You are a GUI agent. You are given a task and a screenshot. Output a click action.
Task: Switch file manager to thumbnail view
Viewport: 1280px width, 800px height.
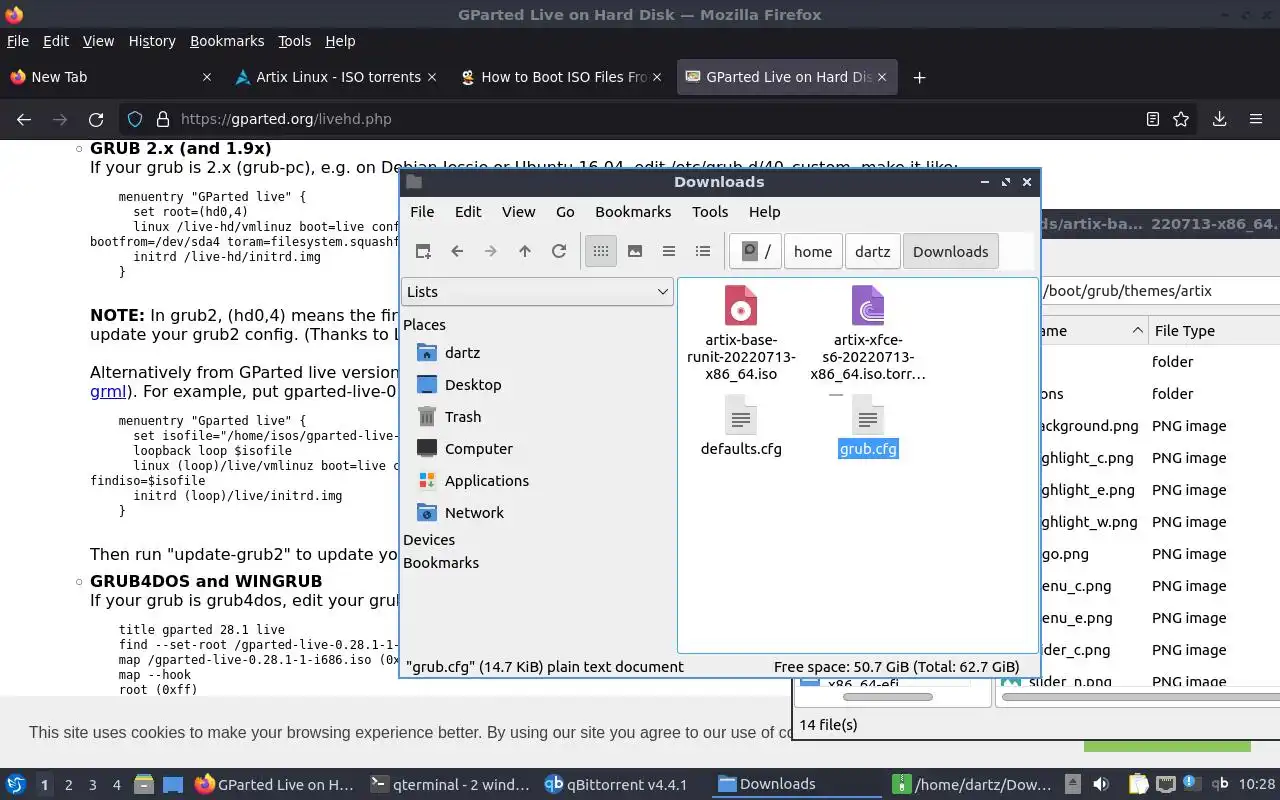click(x=635, y=251)
